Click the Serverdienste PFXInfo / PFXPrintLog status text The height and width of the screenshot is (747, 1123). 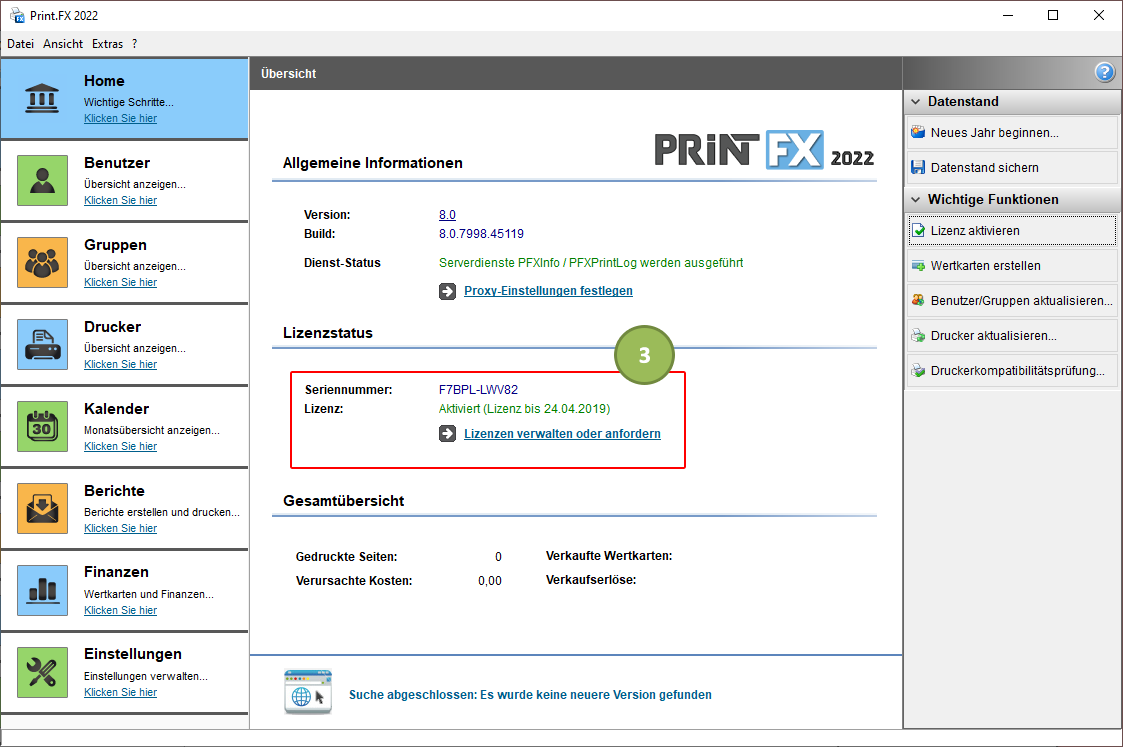pyautogui.click(x=591, y=263)
